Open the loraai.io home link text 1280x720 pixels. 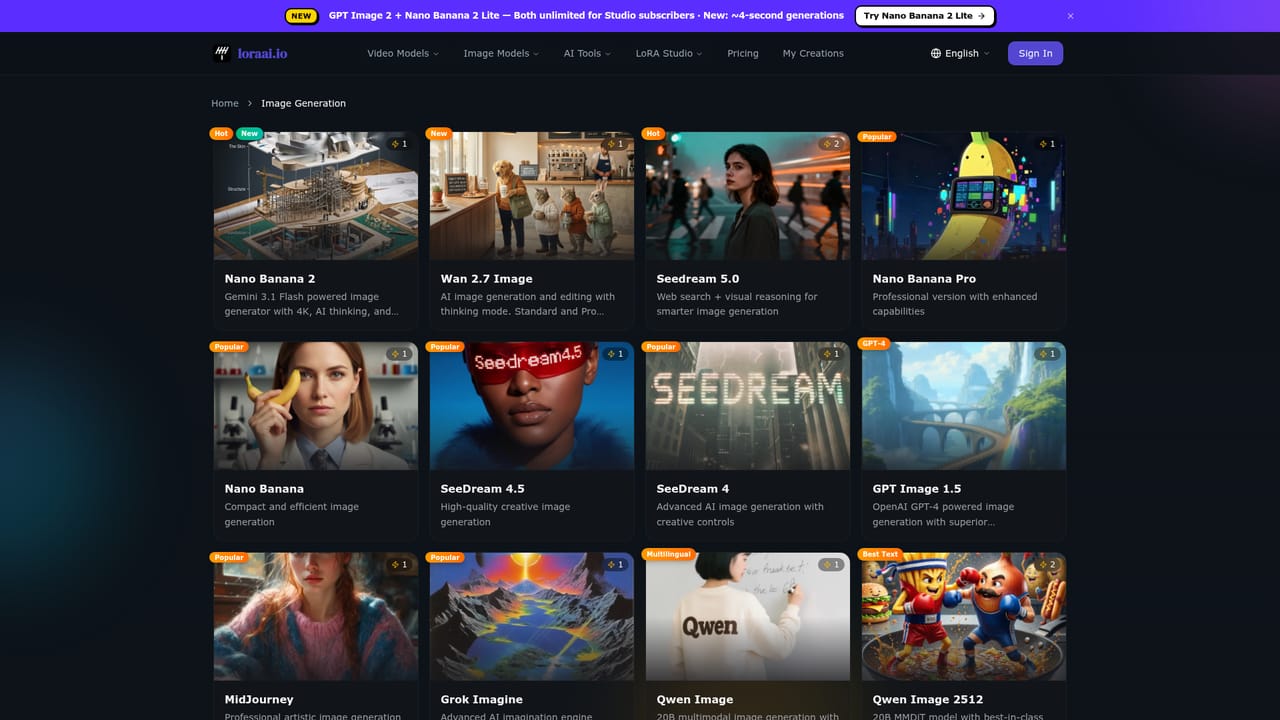pyautogui.click(x=263, y=53)
